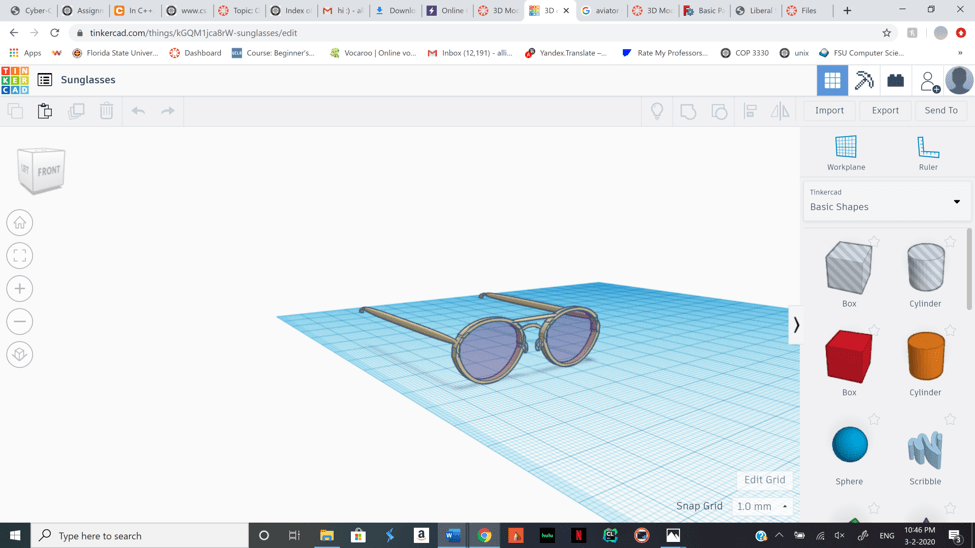Switch between perspective and orthographic view

tap(20, 355)
